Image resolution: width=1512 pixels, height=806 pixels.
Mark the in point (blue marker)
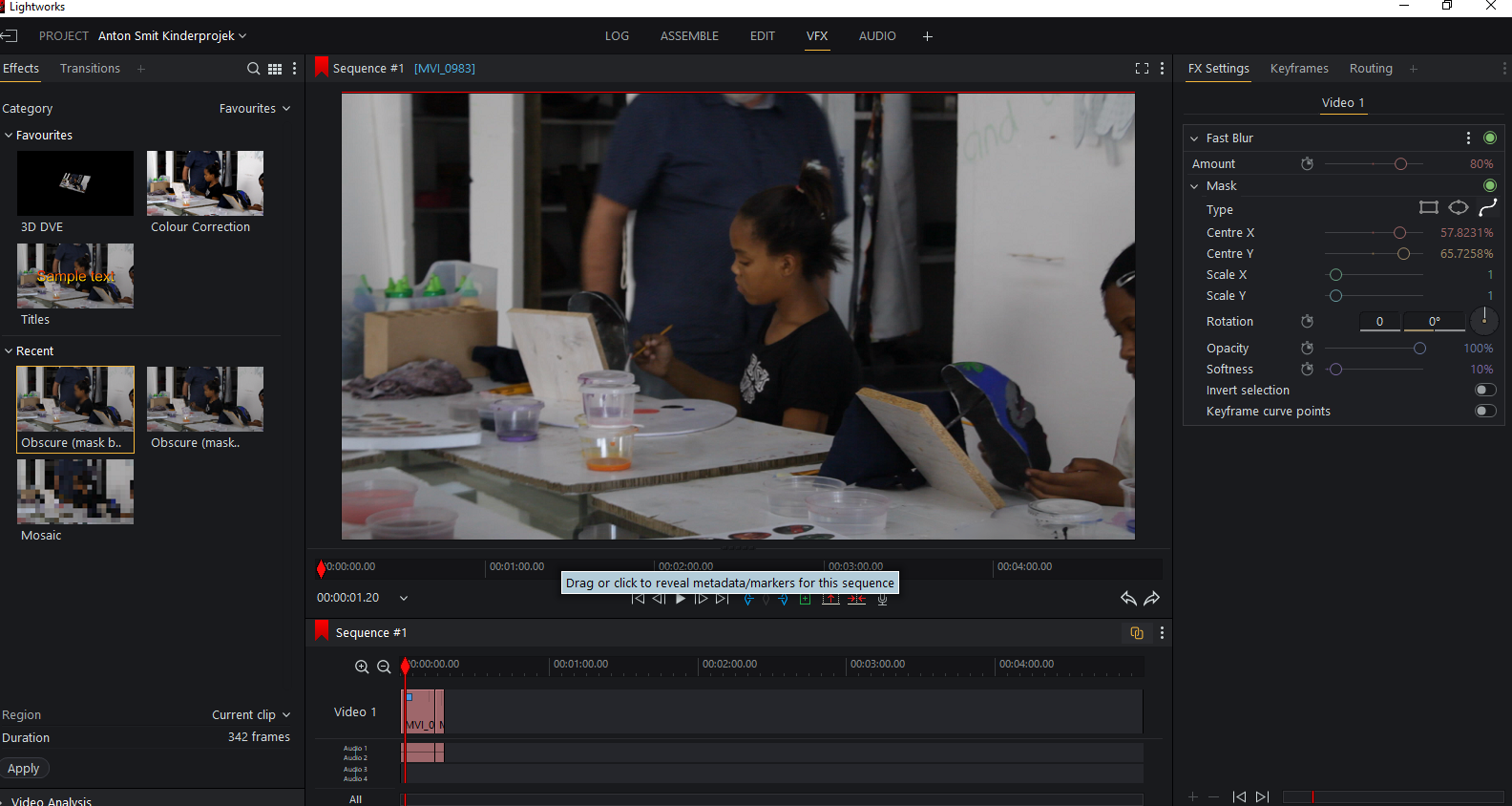coord(748,600)
